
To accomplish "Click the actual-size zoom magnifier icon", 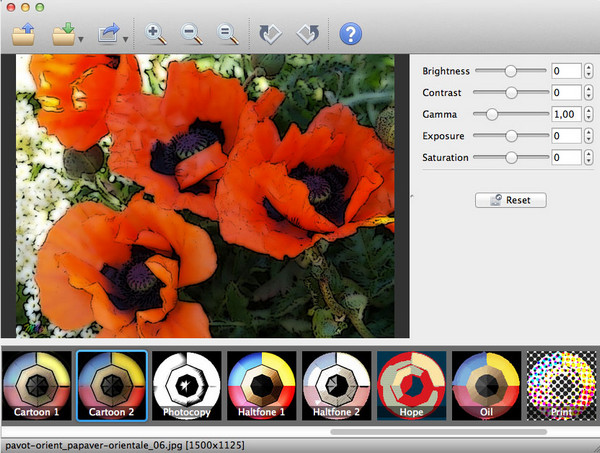I will 228,35.
